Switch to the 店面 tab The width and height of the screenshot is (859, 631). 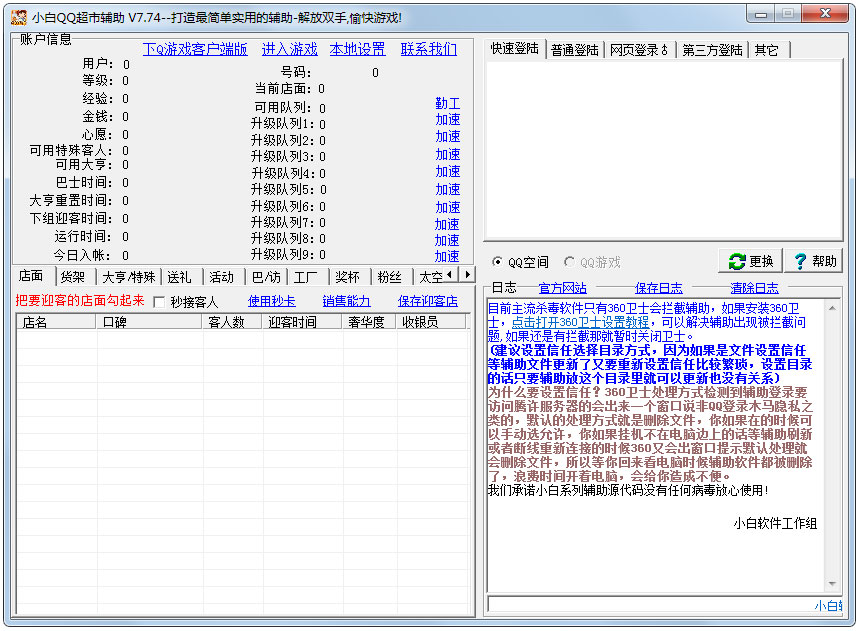click(x=31, y=276)
